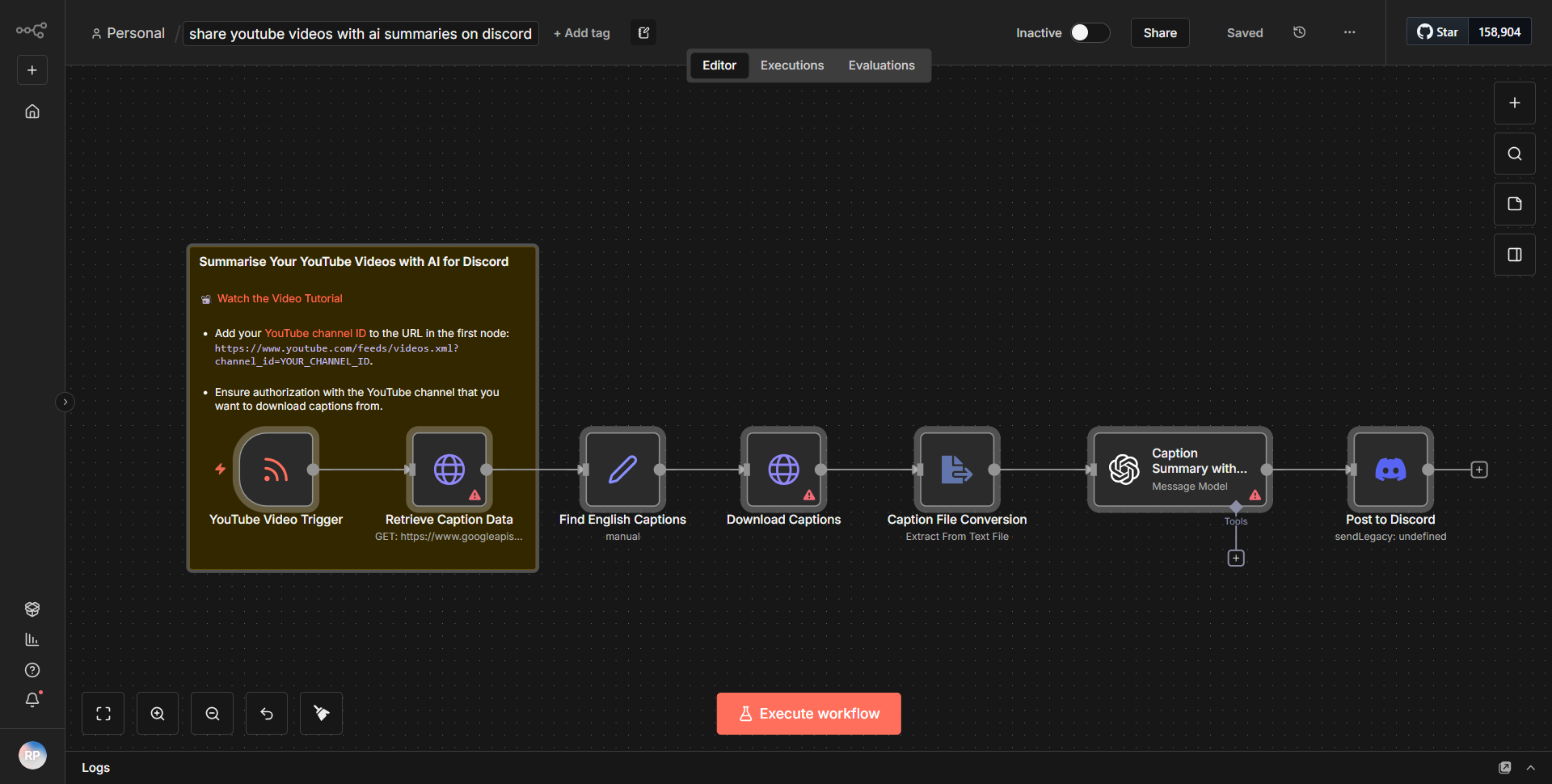Viewport: 1552px width, 784px height.
Task: Click the warning icon on Download Captions
Action: coord(809,495)
